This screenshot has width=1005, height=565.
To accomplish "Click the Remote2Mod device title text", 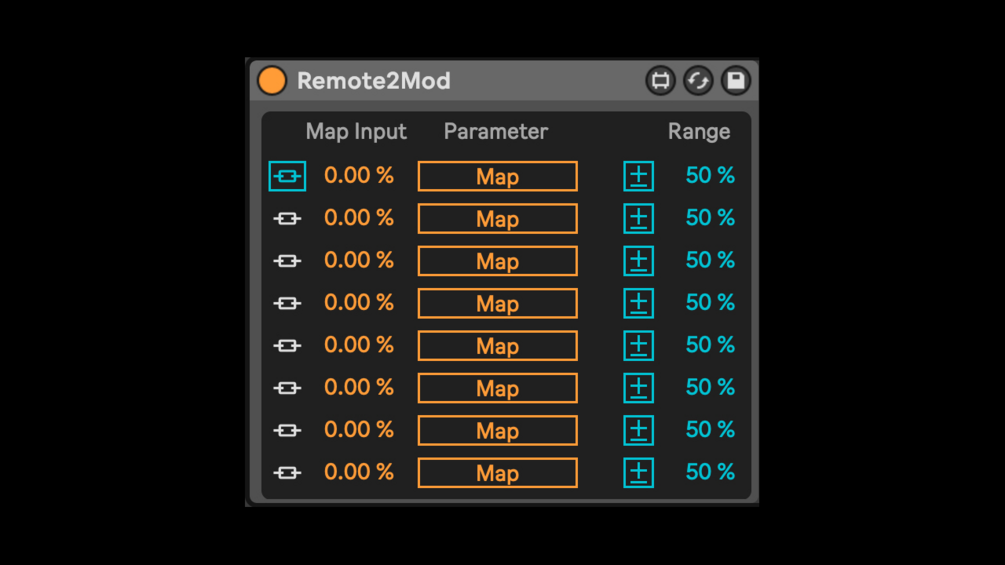I will (x=374, y=81).
